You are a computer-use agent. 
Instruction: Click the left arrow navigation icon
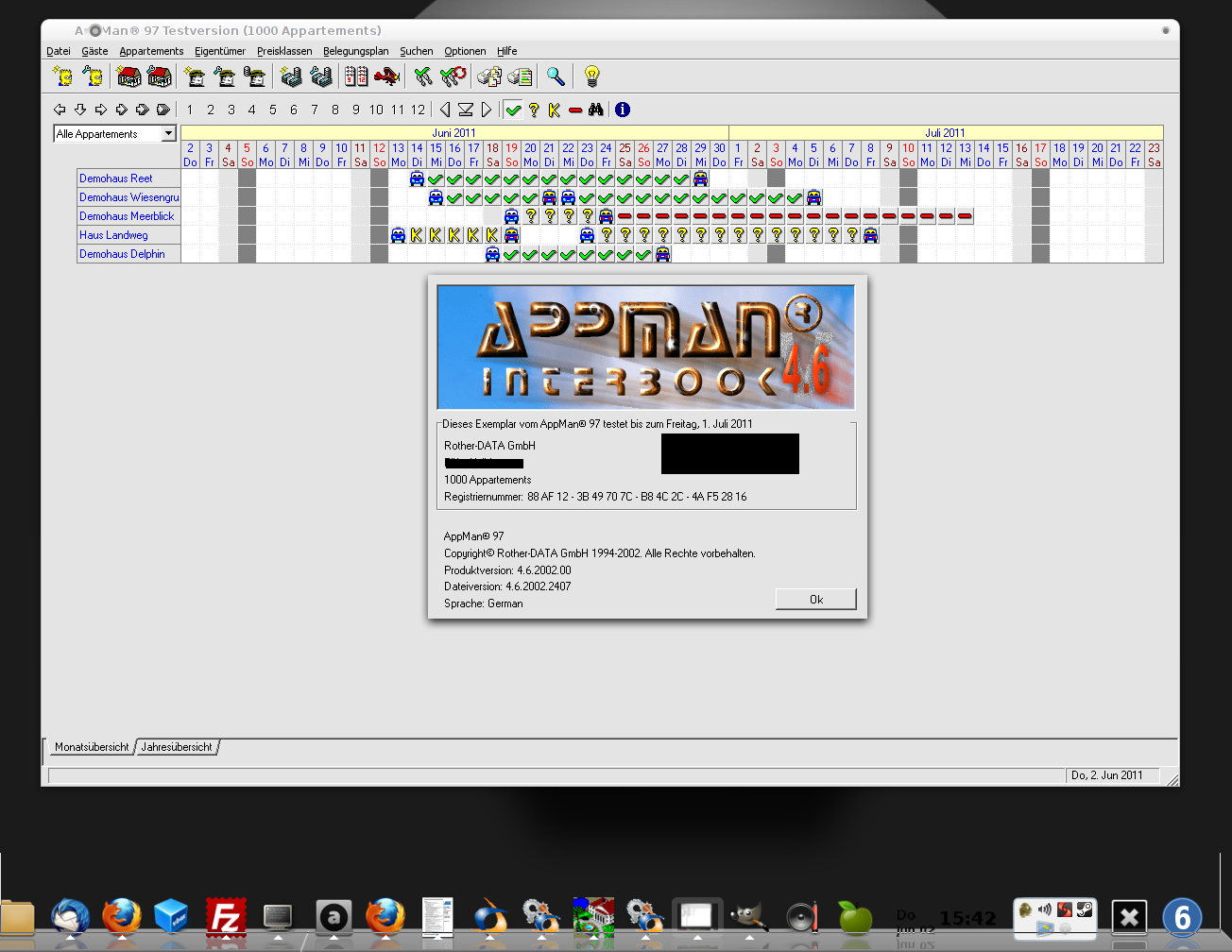(60, 110)
